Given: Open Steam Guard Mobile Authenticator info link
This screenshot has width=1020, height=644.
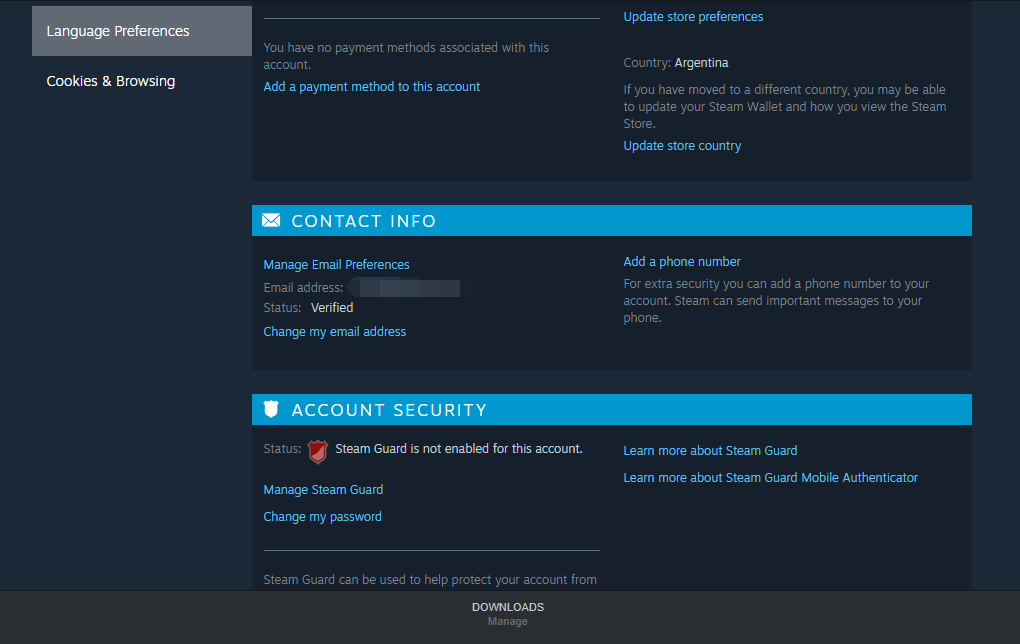Looking at the screenshot, I should click(771, 477).
